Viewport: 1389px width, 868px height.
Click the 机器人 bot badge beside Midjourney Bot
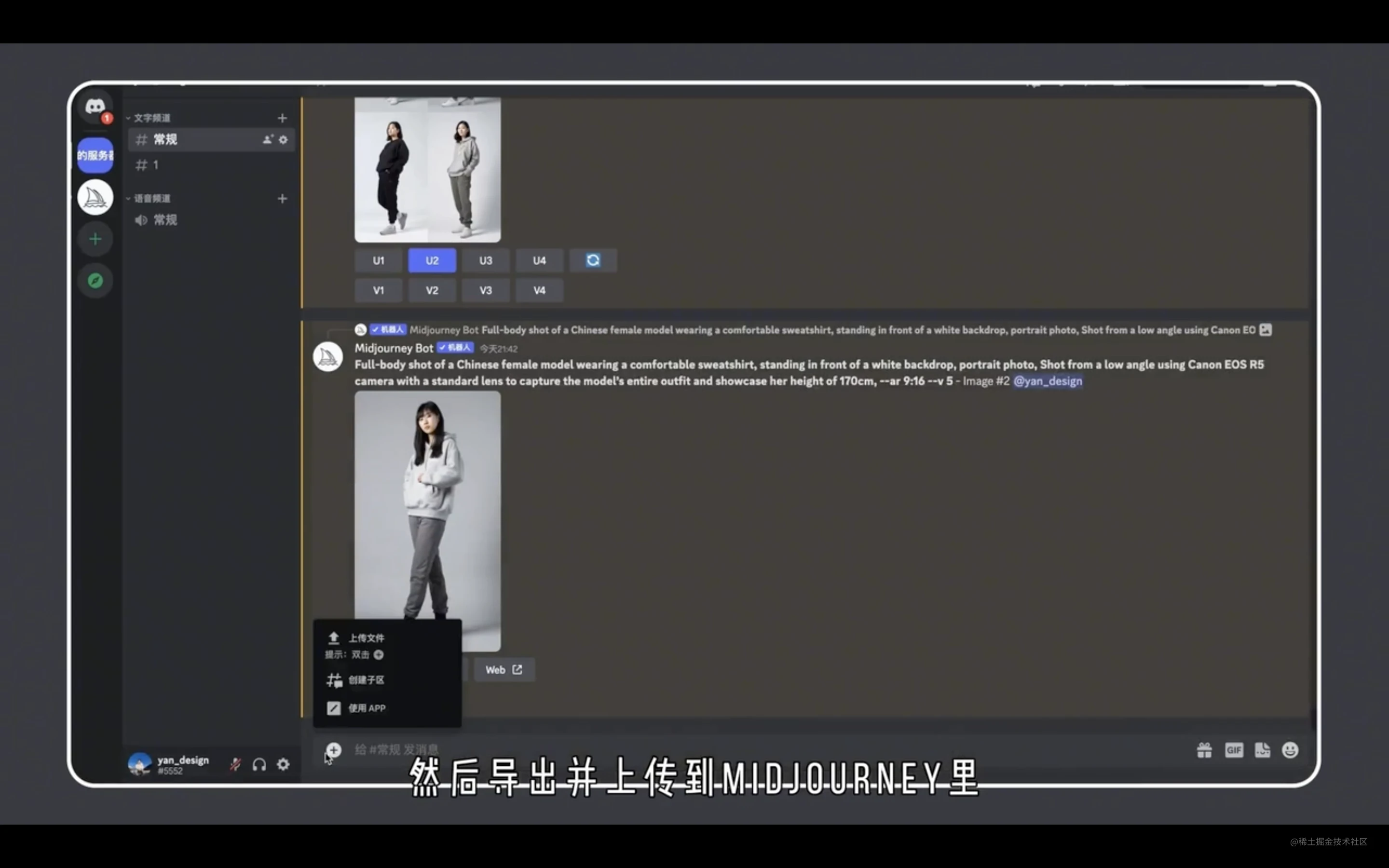(x=455, y=348)
